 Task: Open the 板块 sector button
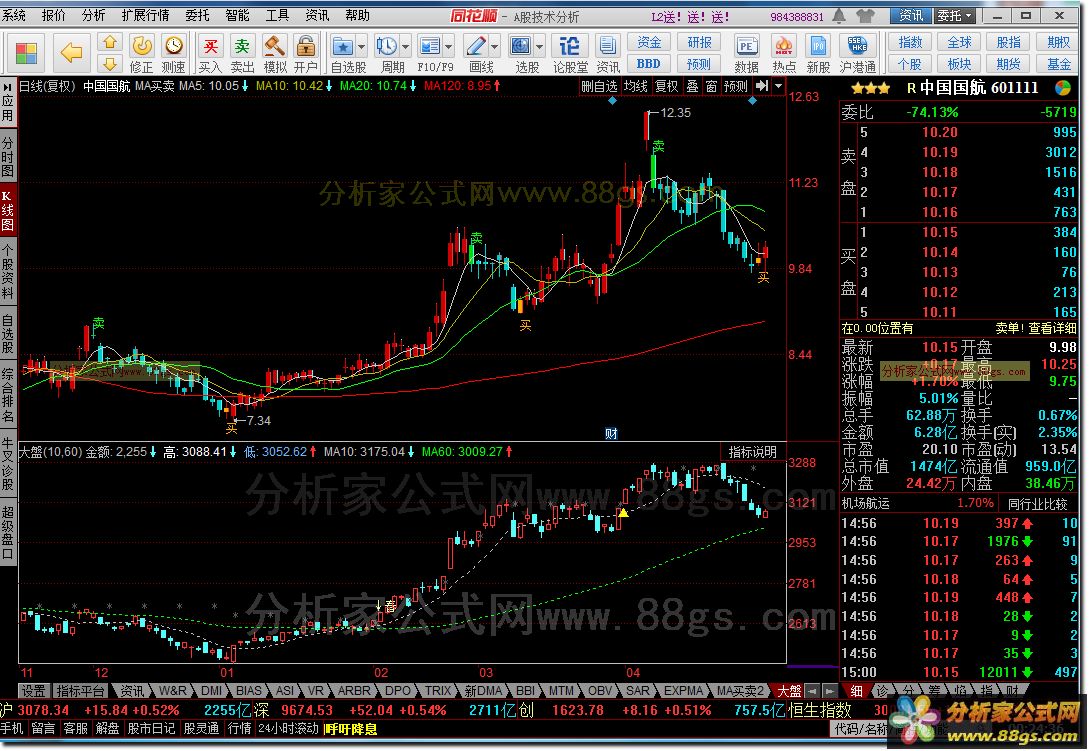pos(960,64)
